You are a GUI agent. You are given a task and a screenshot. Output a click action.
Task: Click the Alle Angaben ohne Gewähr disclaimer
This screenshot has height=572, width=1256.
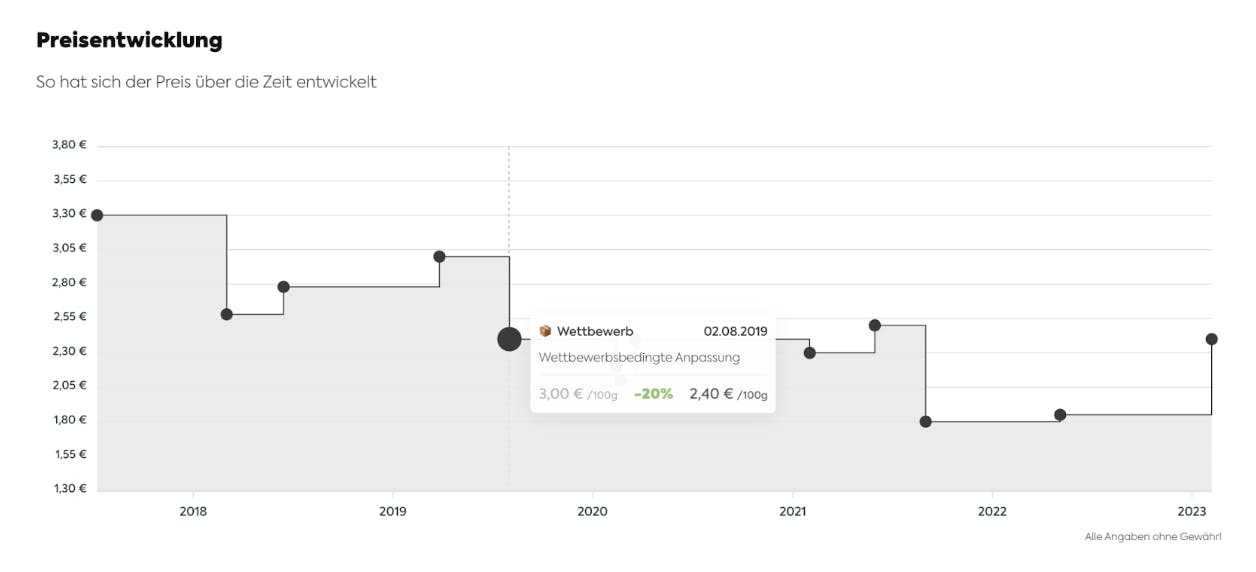[1153, 537]
